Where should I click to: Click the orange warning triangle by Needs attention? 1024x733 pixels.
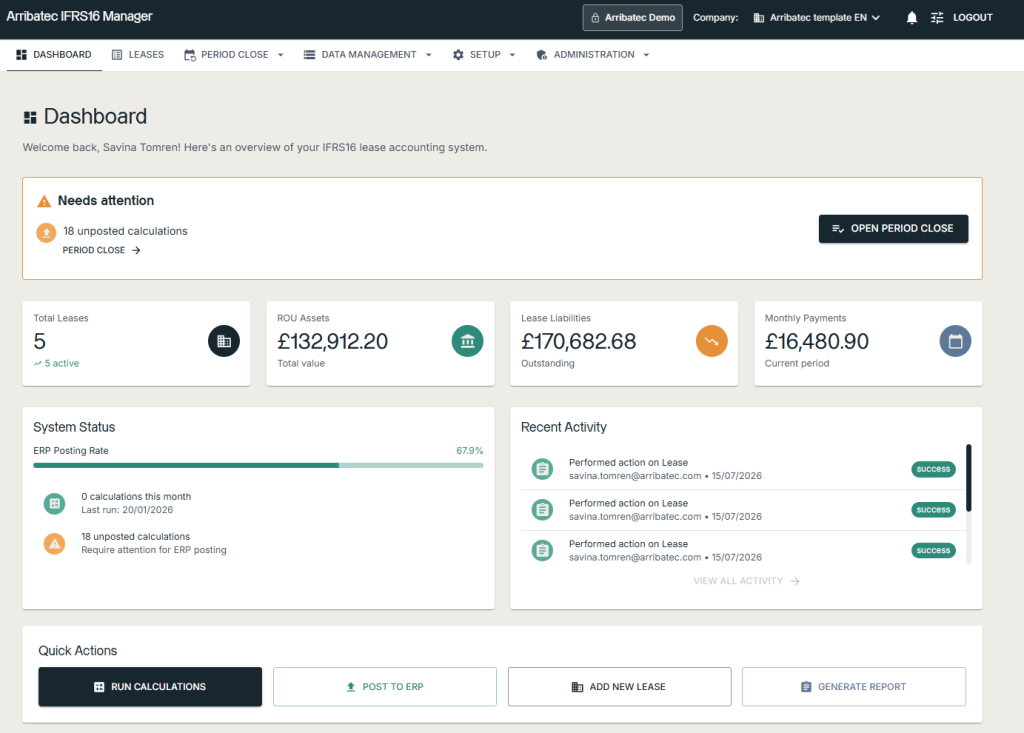tap(44, 201)
